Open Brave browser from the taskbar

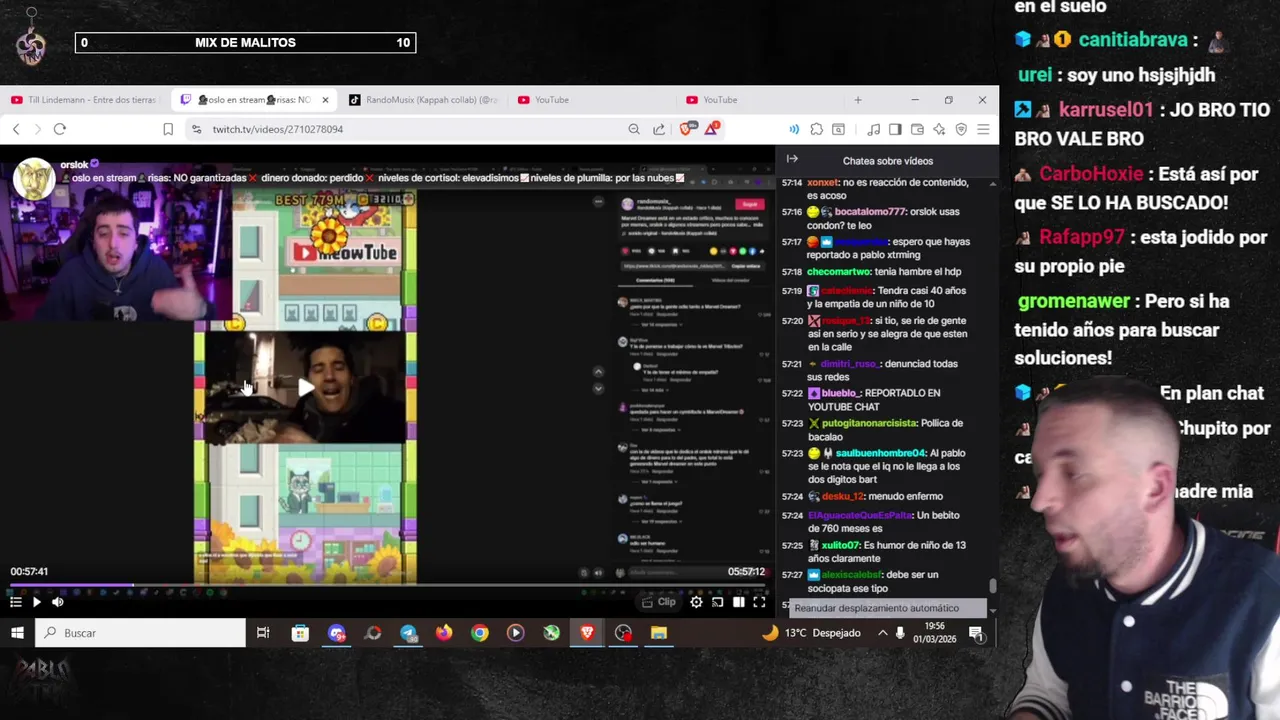click(x=587, y=633)
